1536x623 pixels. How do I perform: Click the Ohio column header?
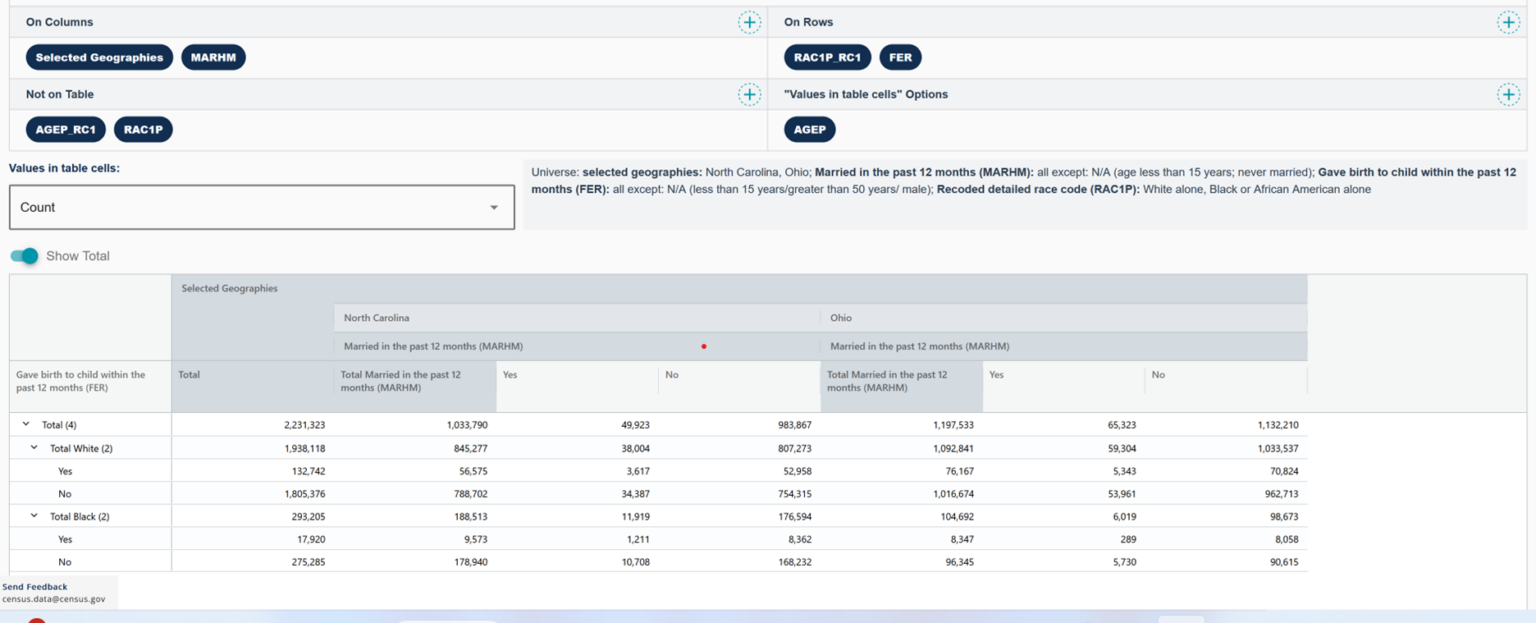[x=841, y=318]
